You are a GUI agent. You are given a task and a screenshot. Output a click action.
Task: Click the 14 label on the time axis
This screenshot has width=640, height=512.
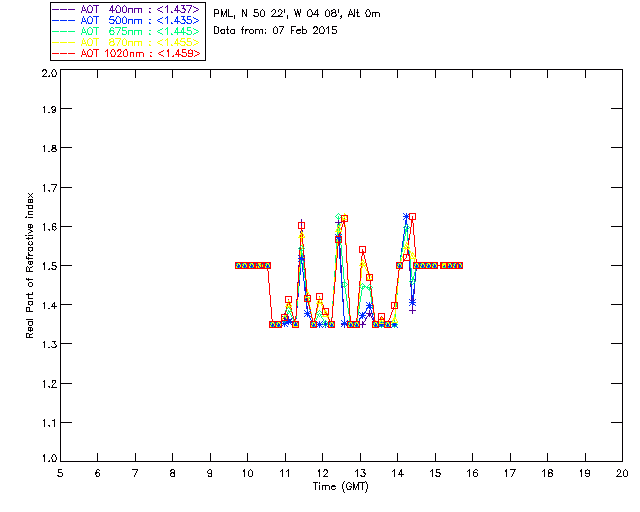(398, 473)
